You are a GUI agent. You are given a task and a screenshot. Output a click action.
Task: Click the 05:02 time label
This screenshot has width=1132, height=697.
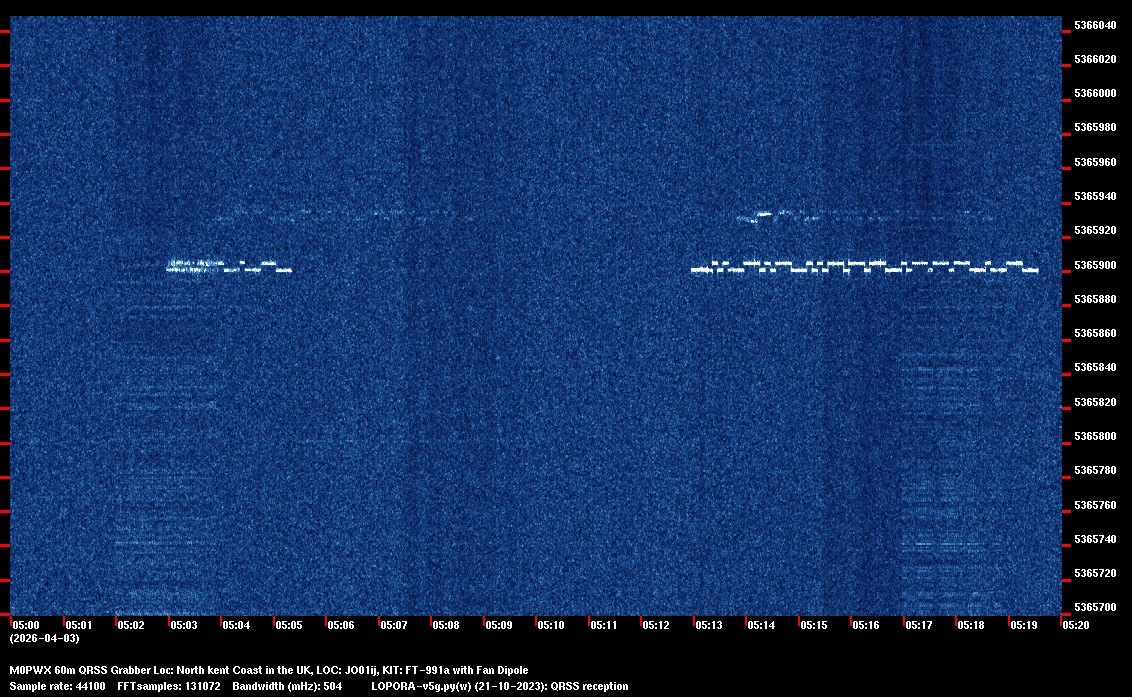coord(131,625)
